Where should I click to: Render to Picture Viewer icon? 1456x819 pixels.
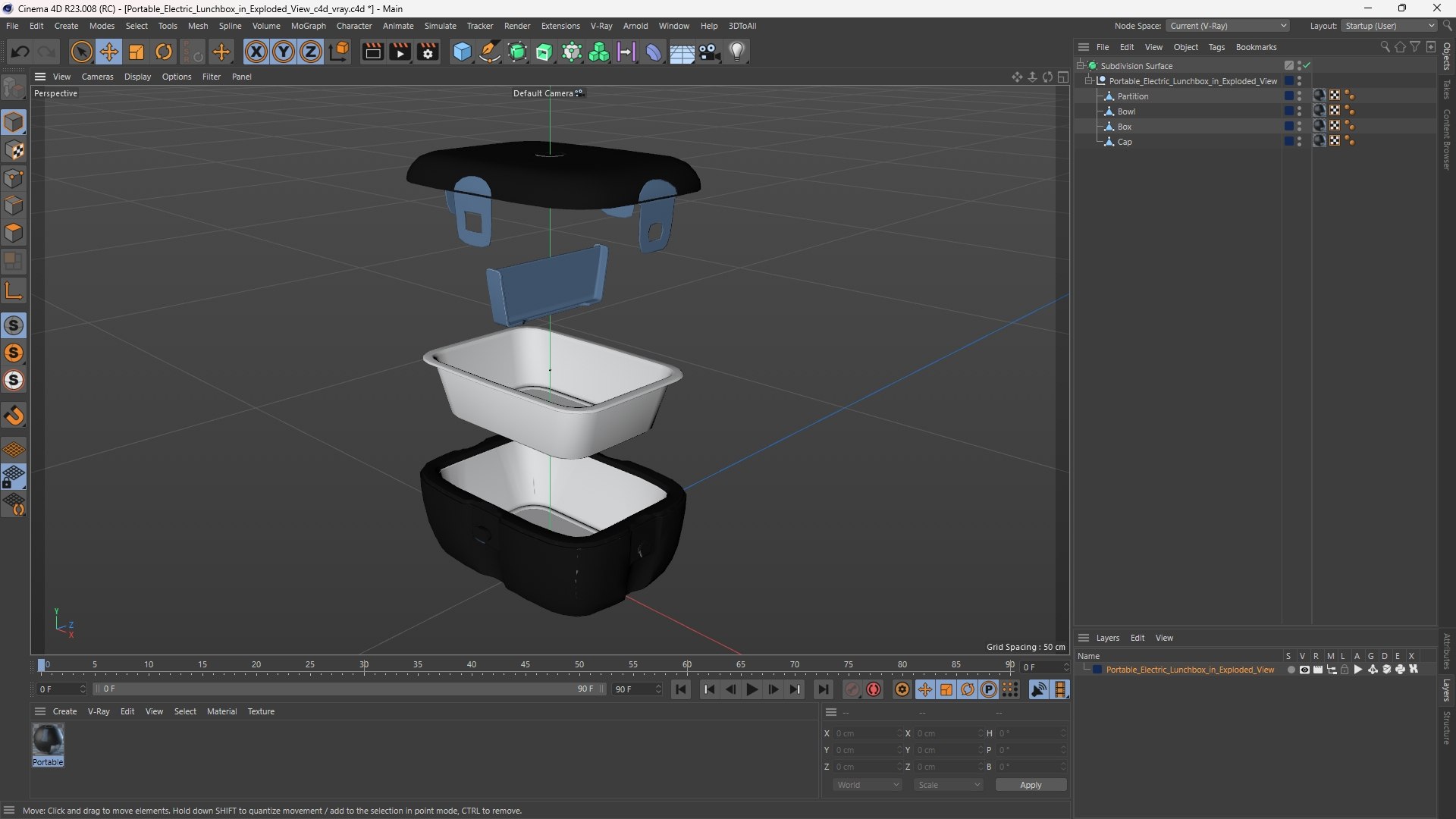(400, 52)
